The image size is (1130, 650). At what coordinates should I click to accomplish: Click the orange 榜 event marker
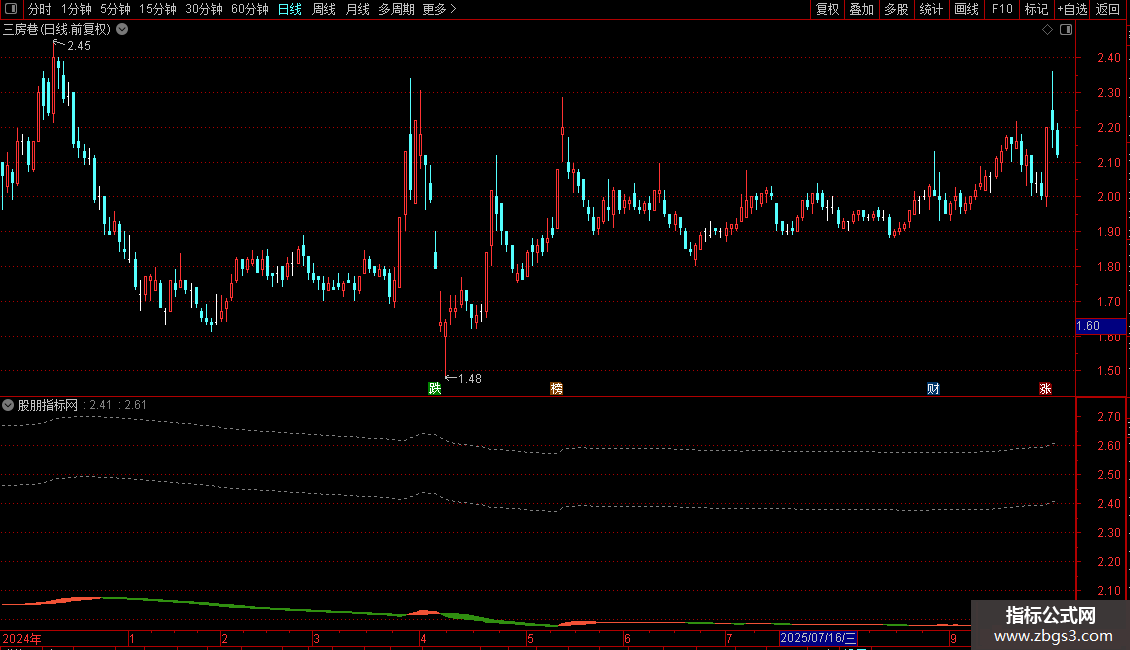pos(556,388)
